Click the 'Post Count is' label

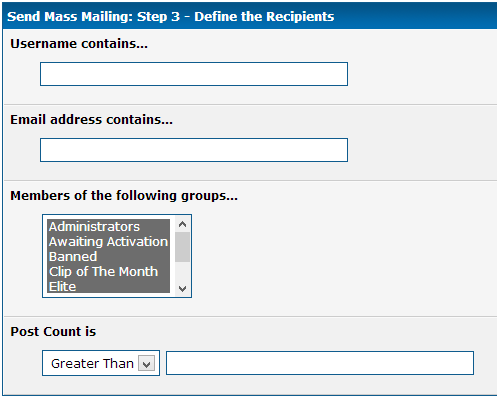click(53, 332)
